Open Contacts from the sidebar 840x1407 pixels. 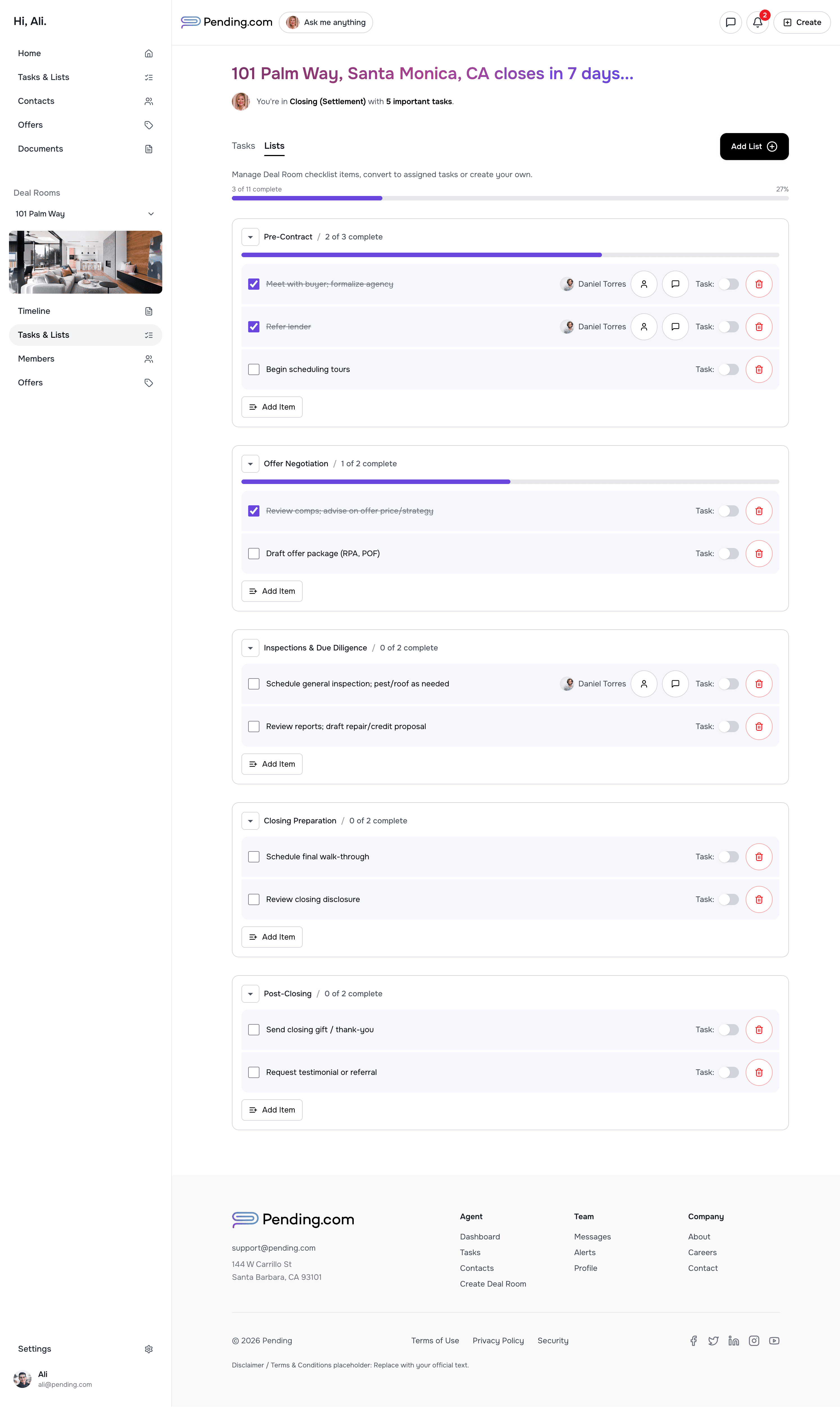click(x=36, y=101)
